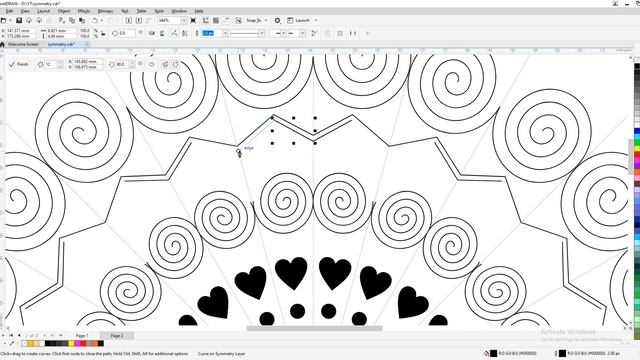This screenshot has width=640, height=360.
Task: Click the Show rulers icon
Action: 206,20
